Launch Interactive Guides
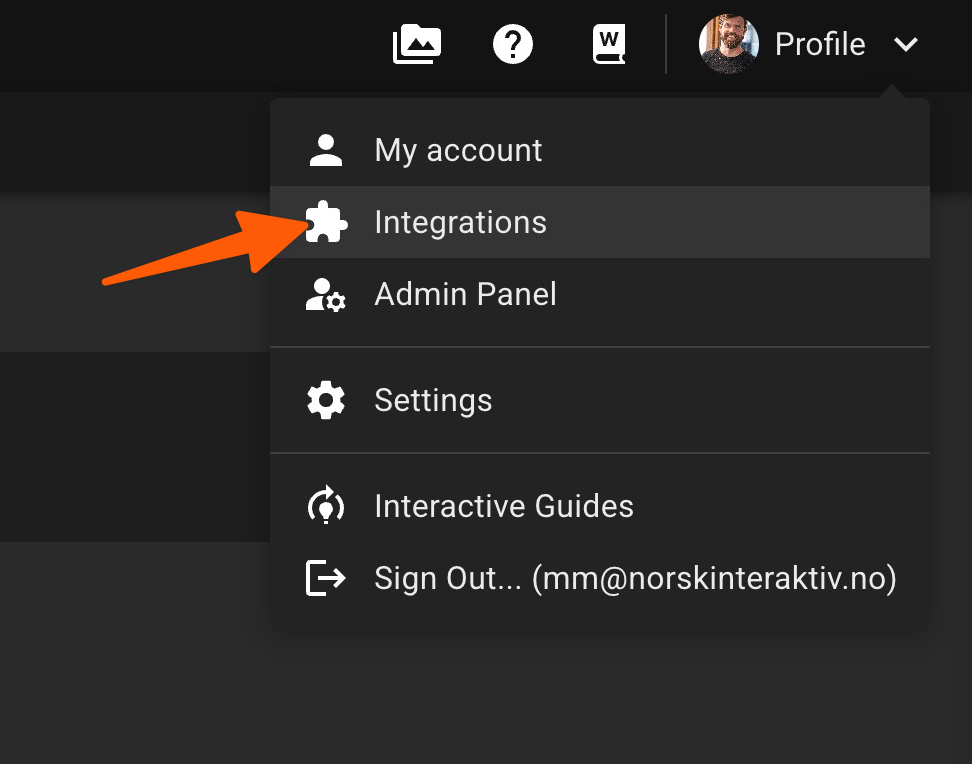972x764 pixels. click(599, 506)
